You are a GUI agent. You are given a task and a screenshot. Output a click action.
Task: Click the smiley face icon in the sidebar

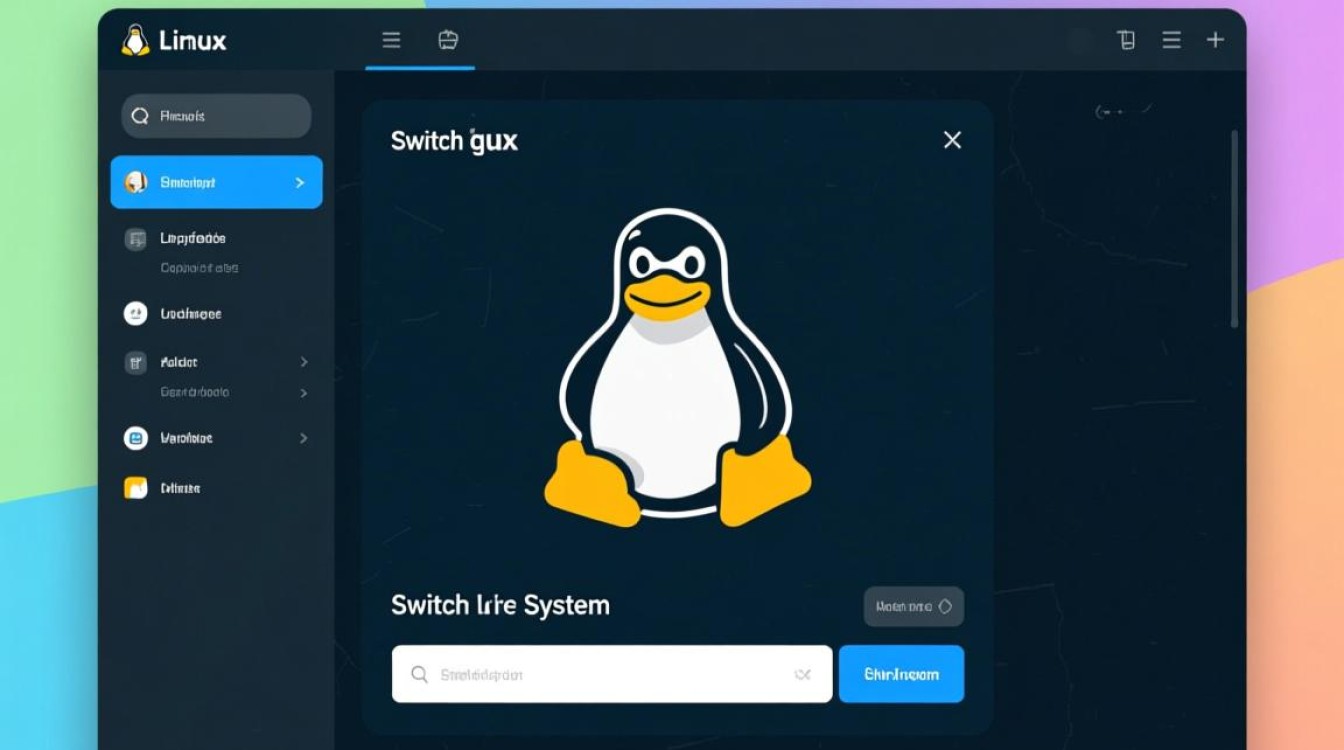point(137,313)
